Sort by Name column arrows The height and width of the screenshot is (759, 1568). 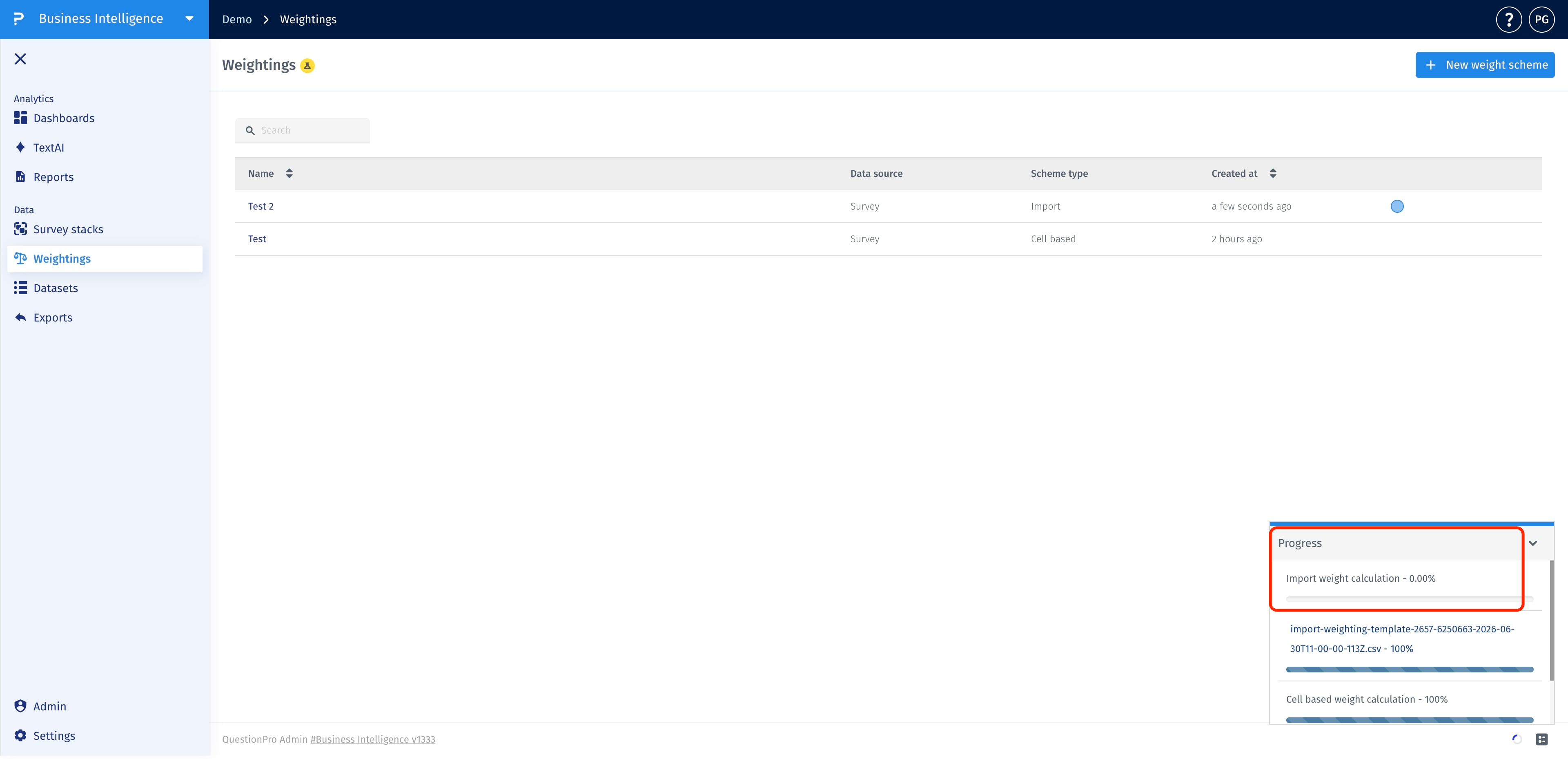tap(289, 174)
